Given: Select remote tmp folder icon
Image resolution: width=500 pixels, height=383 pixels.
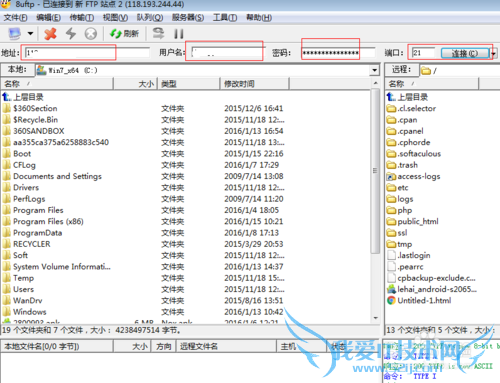Looking at the screenshot, I should 391,244.
